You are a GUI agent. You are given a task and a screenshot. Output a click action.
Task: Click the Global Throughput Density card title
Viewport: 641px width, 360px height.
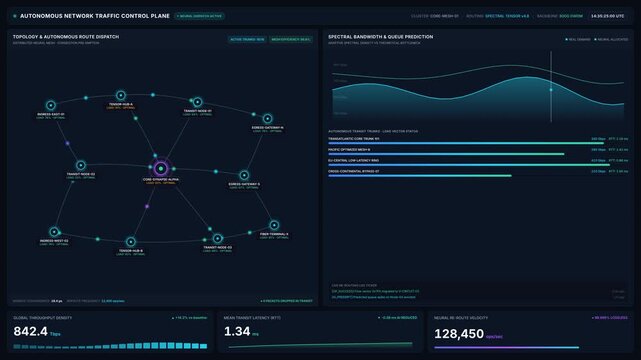click(x=43, y=318)
